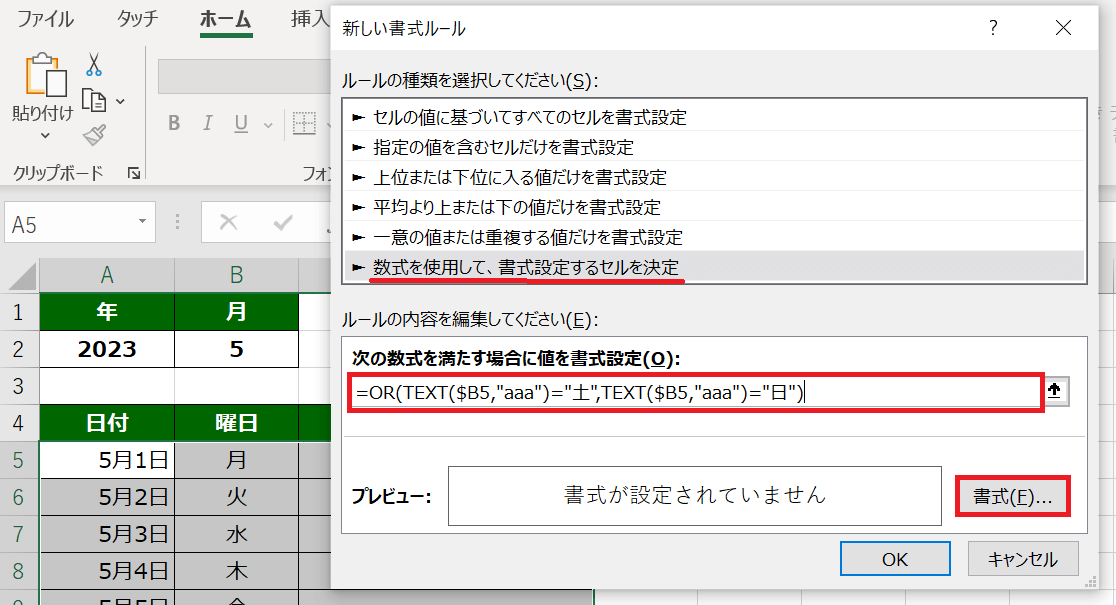Image resolution: width=1116 pixels, height=605 pixels.
Task: Select rule type 指定の値を含むセルだけを書式設定
Action: (x=503, y=147)
